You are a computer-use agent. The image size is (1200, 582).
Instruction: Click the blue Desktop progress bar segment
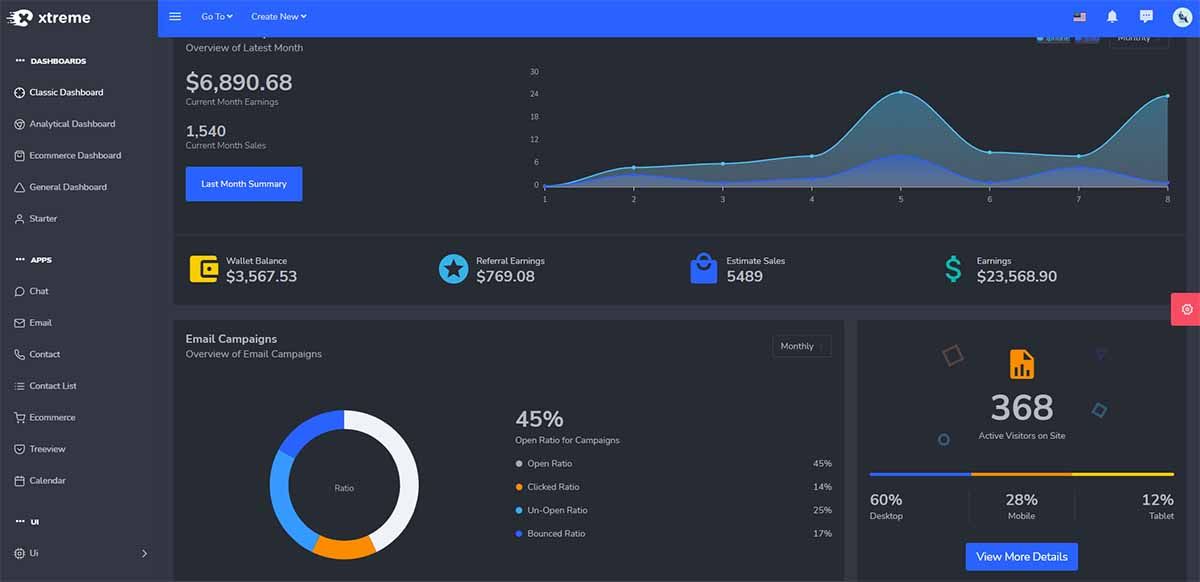(920, 474)
